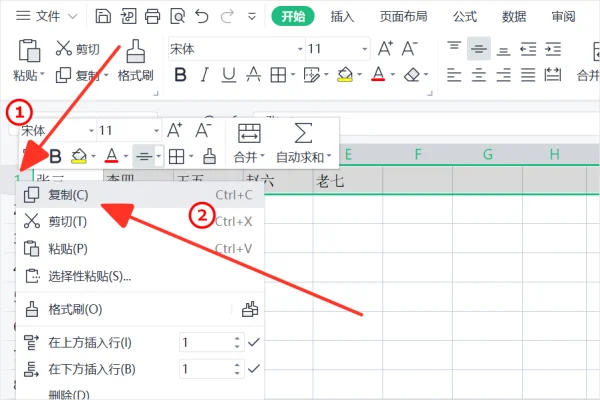Open the 公式 tab
Screen dimensions: 600x400
tap(465, 16)
